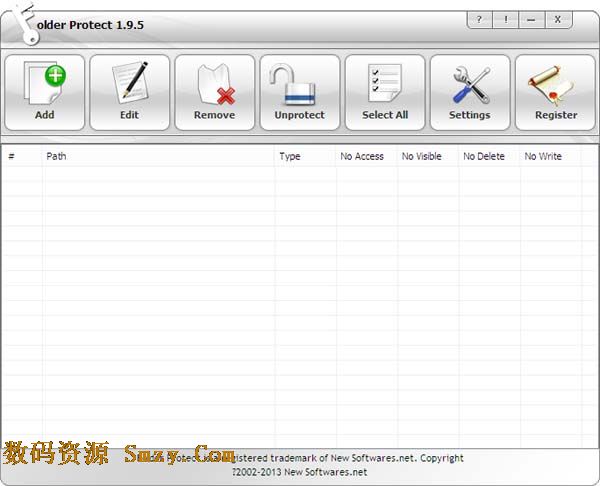Click the # column header
Screen dimensions: 600x486
pyautogui.click(x=22, y=156)
